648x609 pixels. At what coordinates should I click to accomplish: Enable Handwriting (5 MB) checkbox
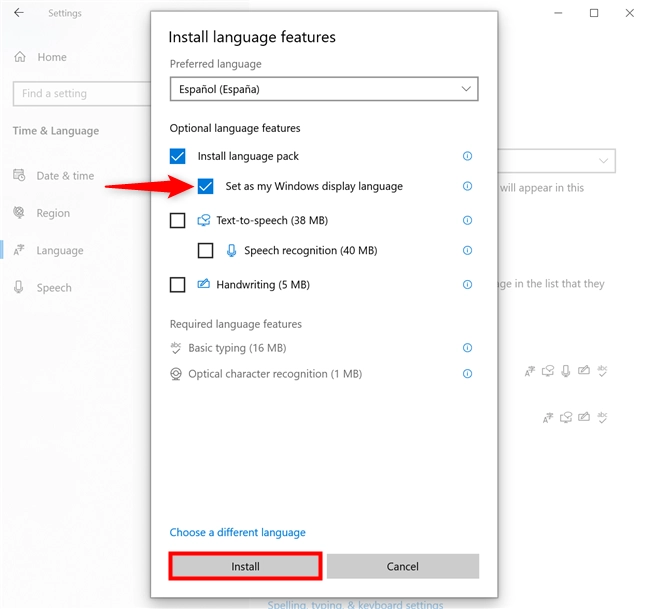[178, 285]
